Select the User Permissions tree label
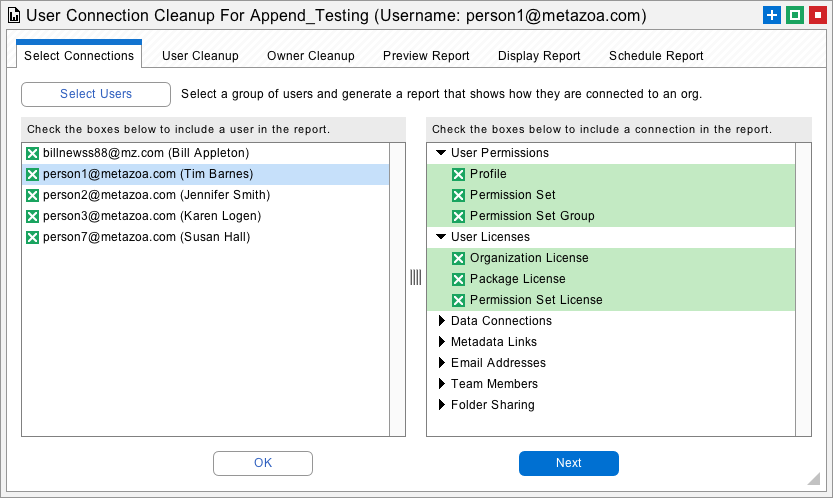The width and height of the screenshot is (833, 498). point(499,153)
